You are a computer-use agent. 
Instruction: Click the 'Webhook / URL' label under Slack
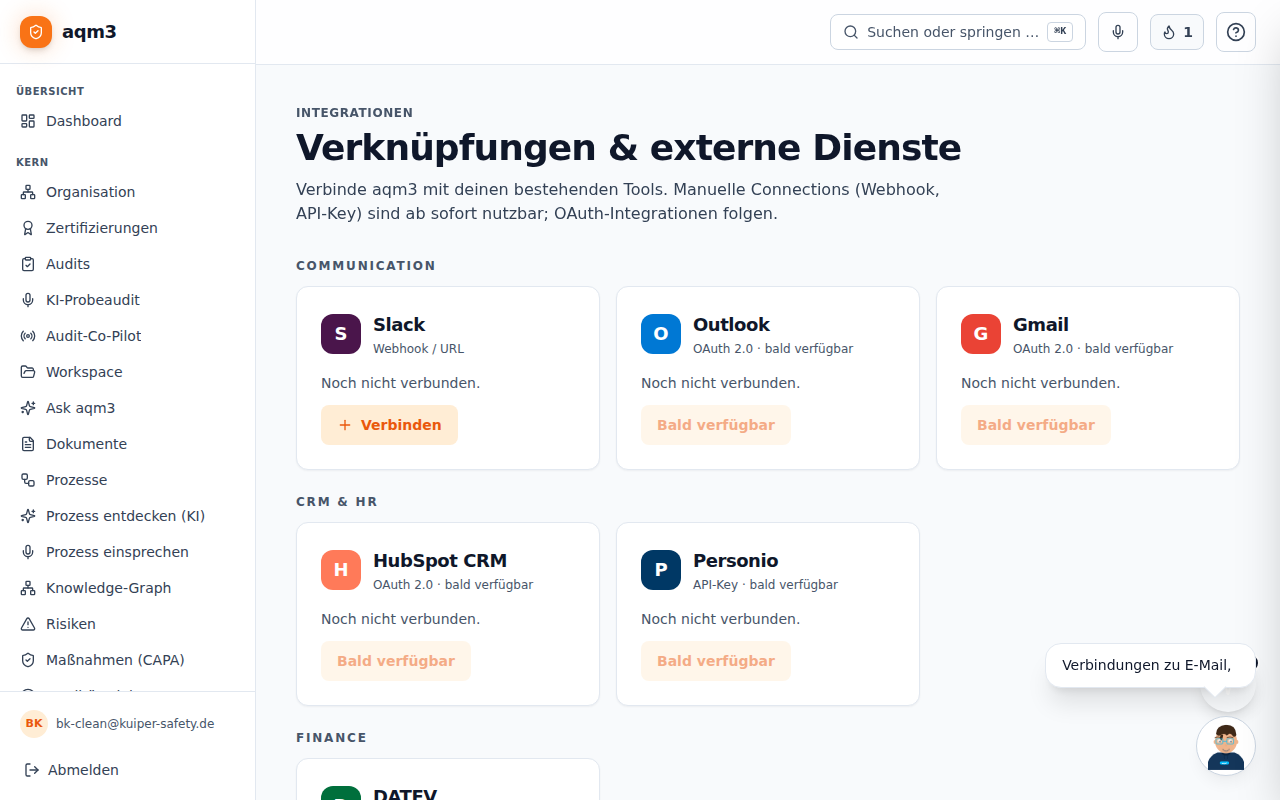[418, 349]
